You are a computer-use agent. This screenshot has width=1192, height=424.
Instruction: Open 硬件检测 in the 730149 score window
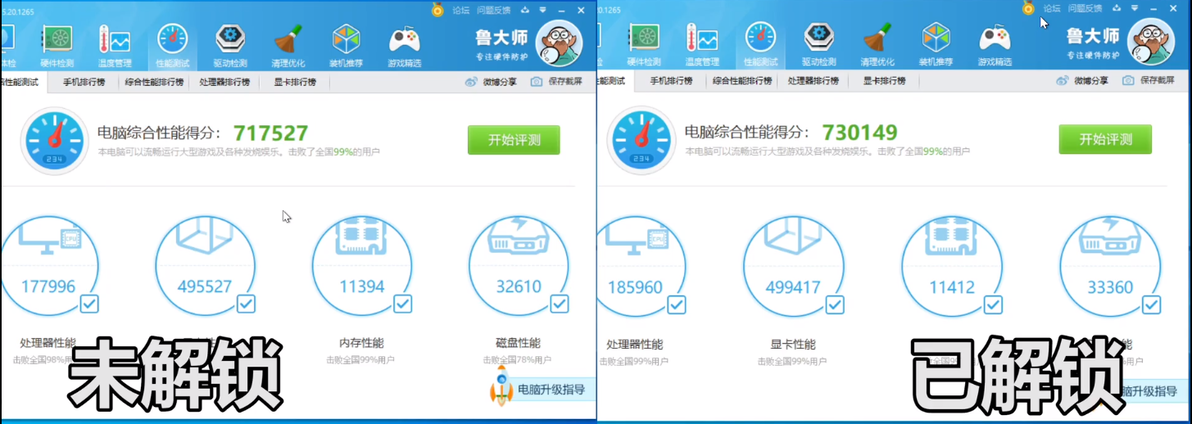coord(645,46)
